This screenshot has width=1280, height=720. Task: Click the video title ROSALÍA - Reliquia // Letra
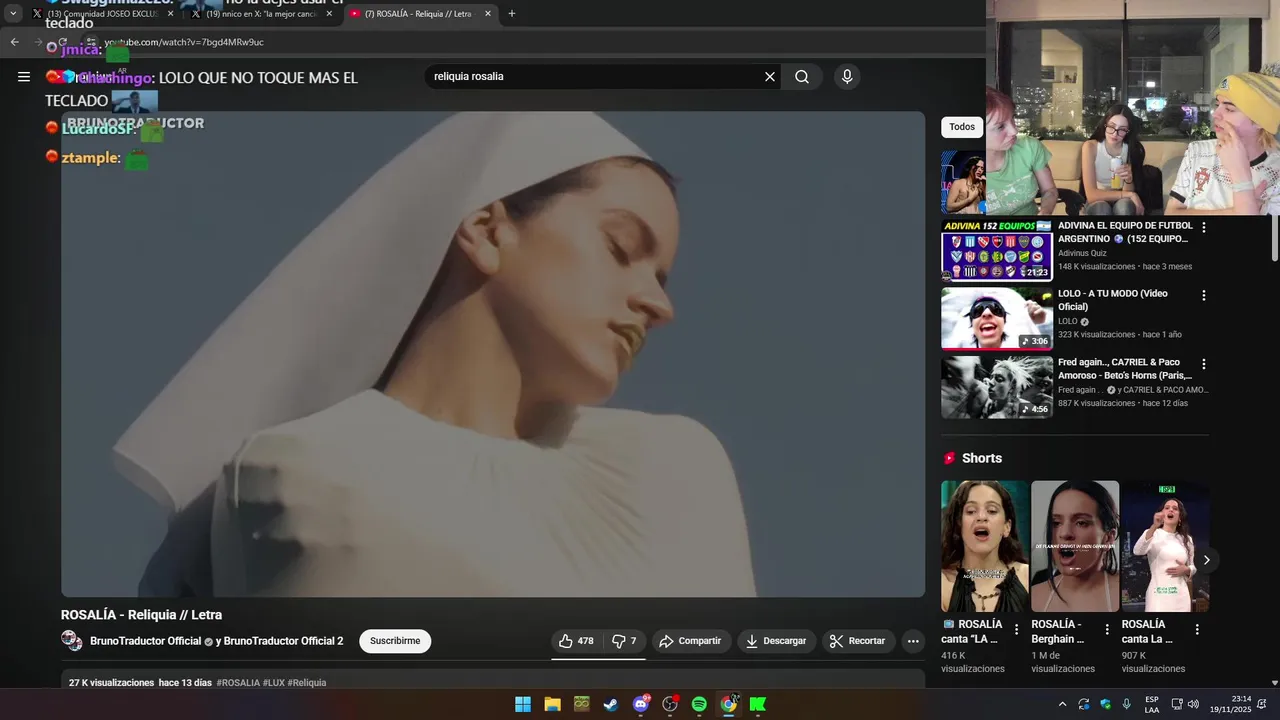pyautogui.click(x=141, y=615)
